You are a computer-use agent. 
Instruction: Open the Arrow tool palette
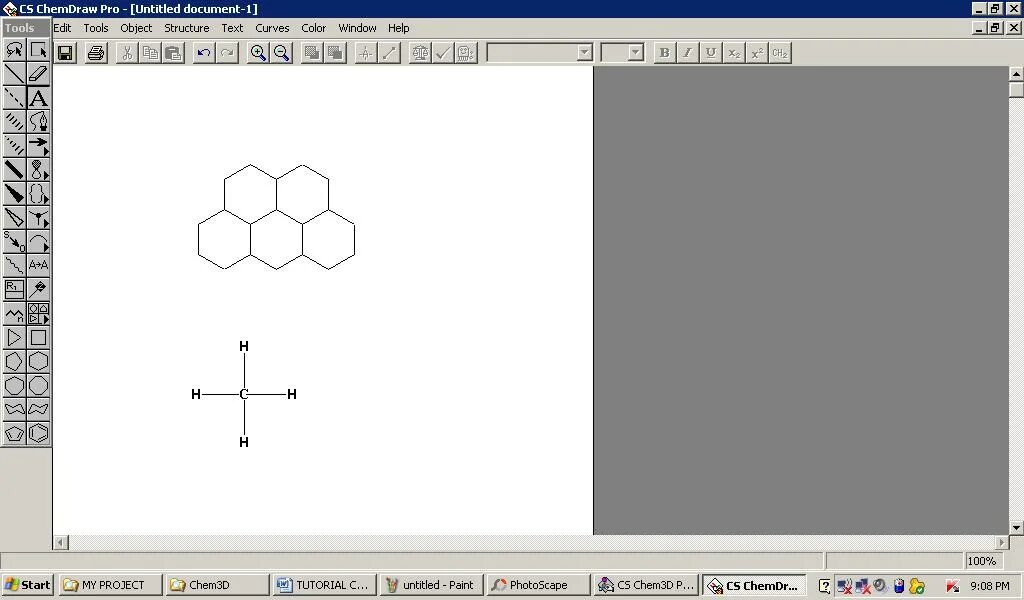39,146
